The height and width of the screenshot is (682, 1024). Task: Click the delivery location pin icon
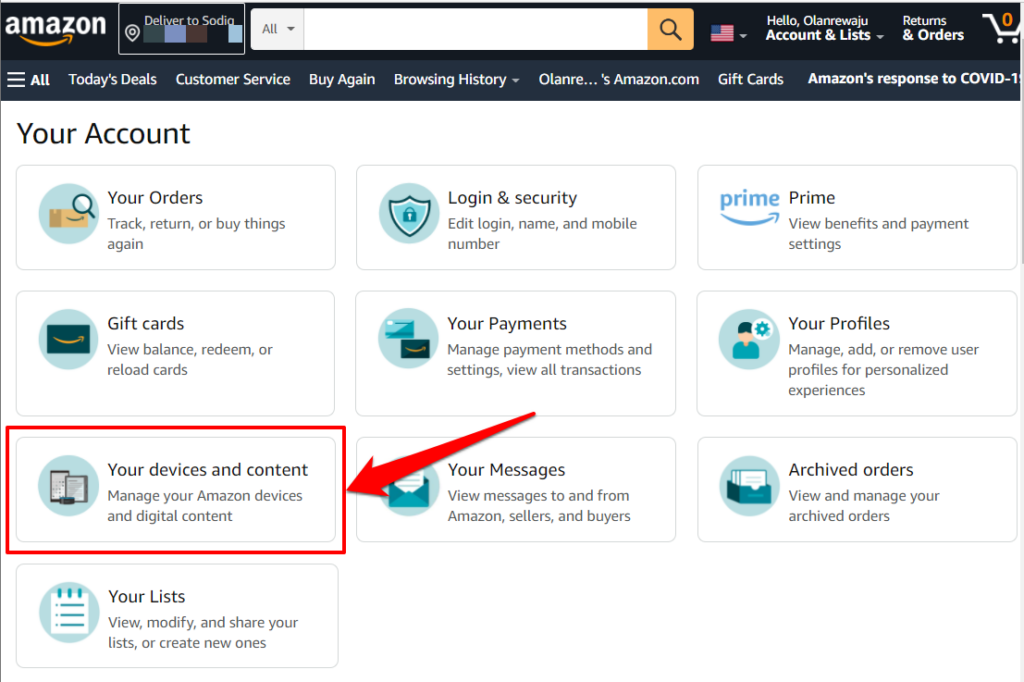(132, 33)
